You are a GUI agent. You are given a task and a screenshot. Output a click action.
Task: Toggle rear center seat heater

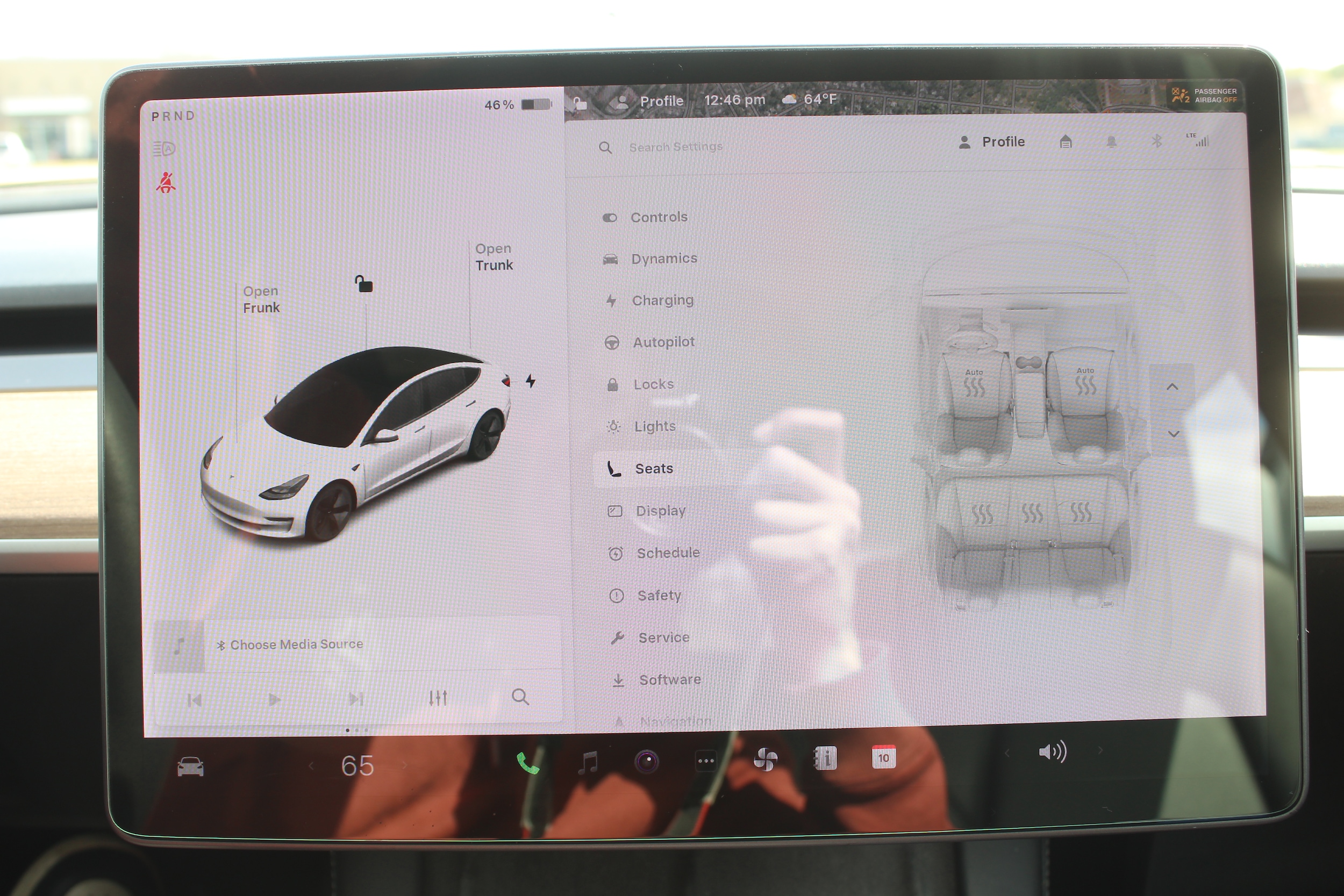click(1032, 513)
